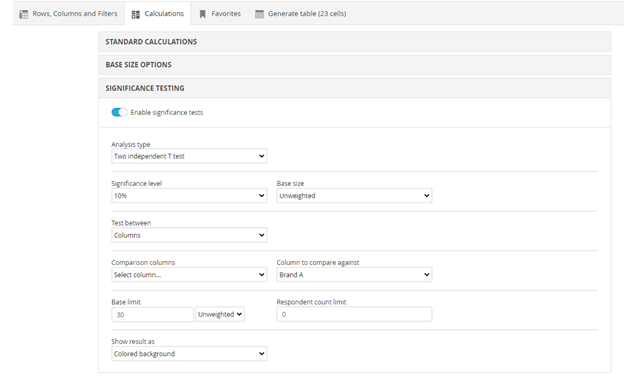Click the Enable significance tests label
The width and height of the screenshot is (624, 376).
(167, 113)
